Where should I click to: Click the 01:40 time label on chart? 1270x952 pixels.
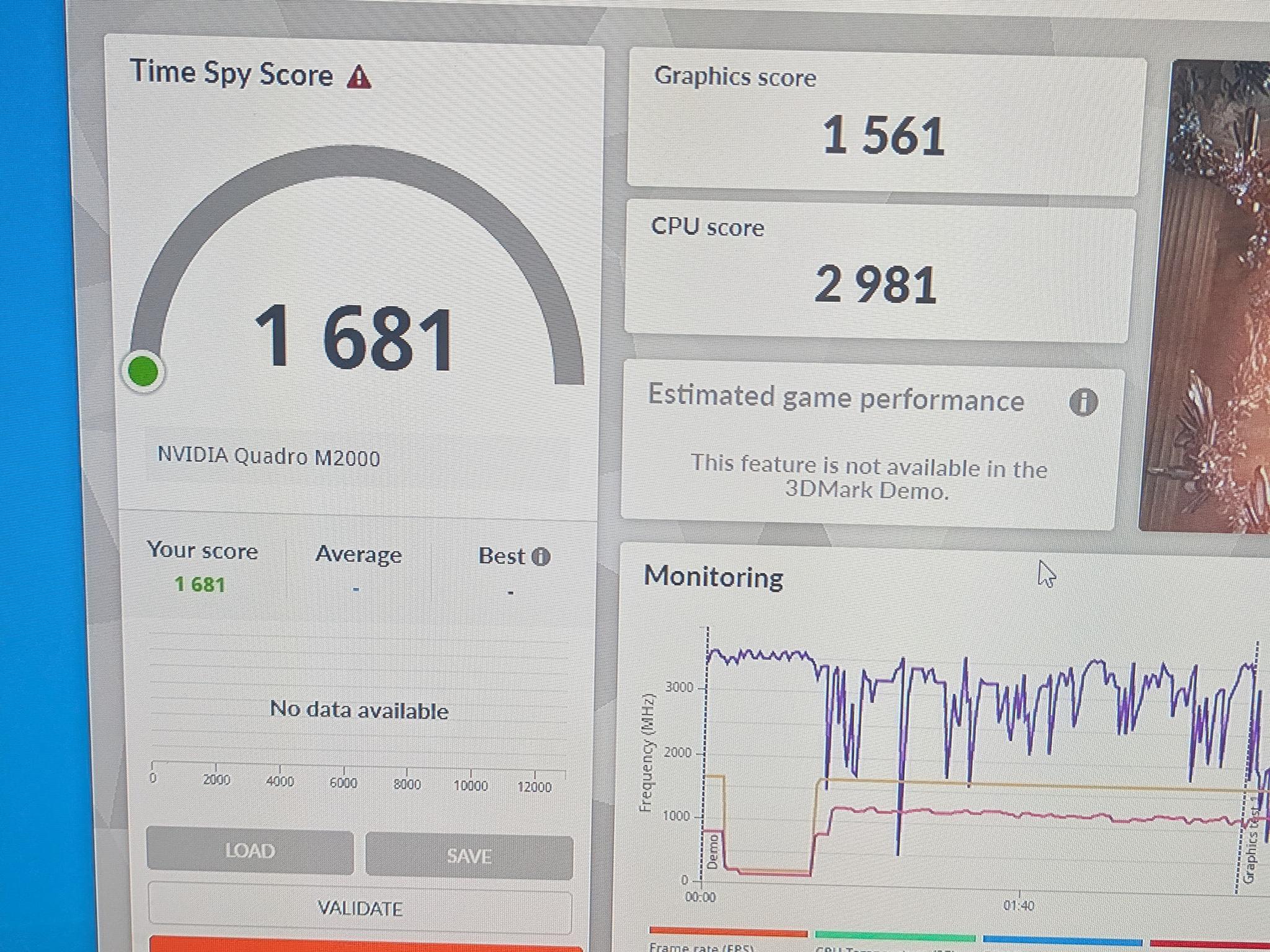[x=1019, y=906]
